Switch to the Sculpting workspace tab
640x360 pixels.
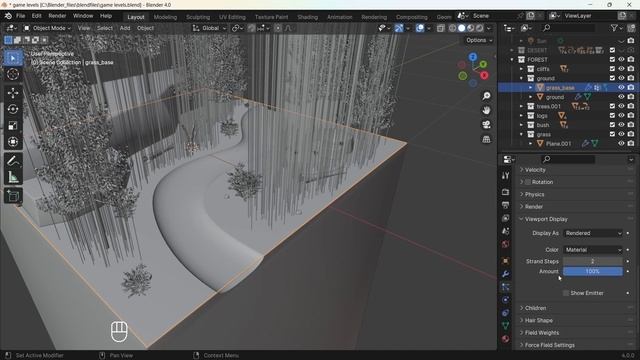point(198,17)
